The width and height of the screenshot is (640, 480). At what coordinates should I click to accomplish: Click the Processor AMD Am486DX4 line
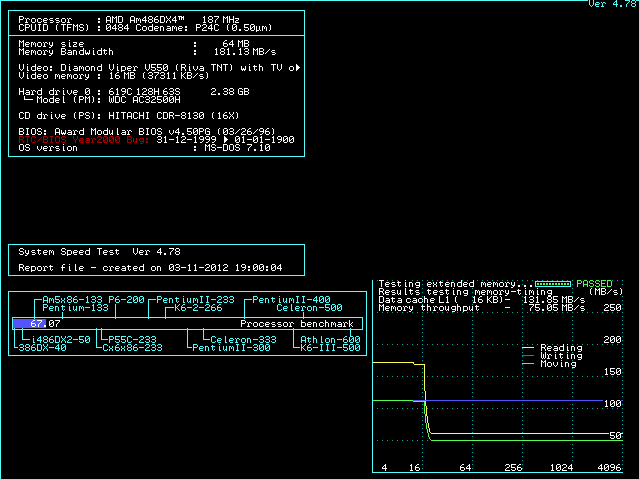130,20
